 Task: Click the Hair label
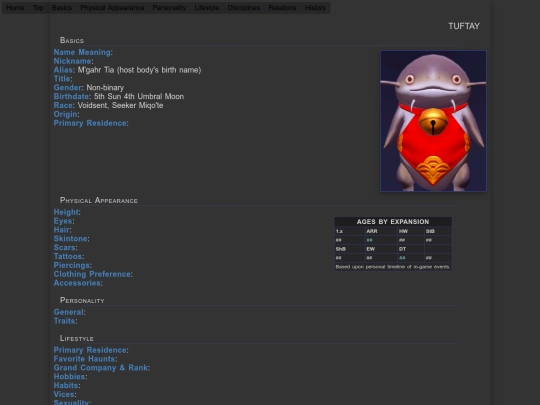[x=62, y=230]
